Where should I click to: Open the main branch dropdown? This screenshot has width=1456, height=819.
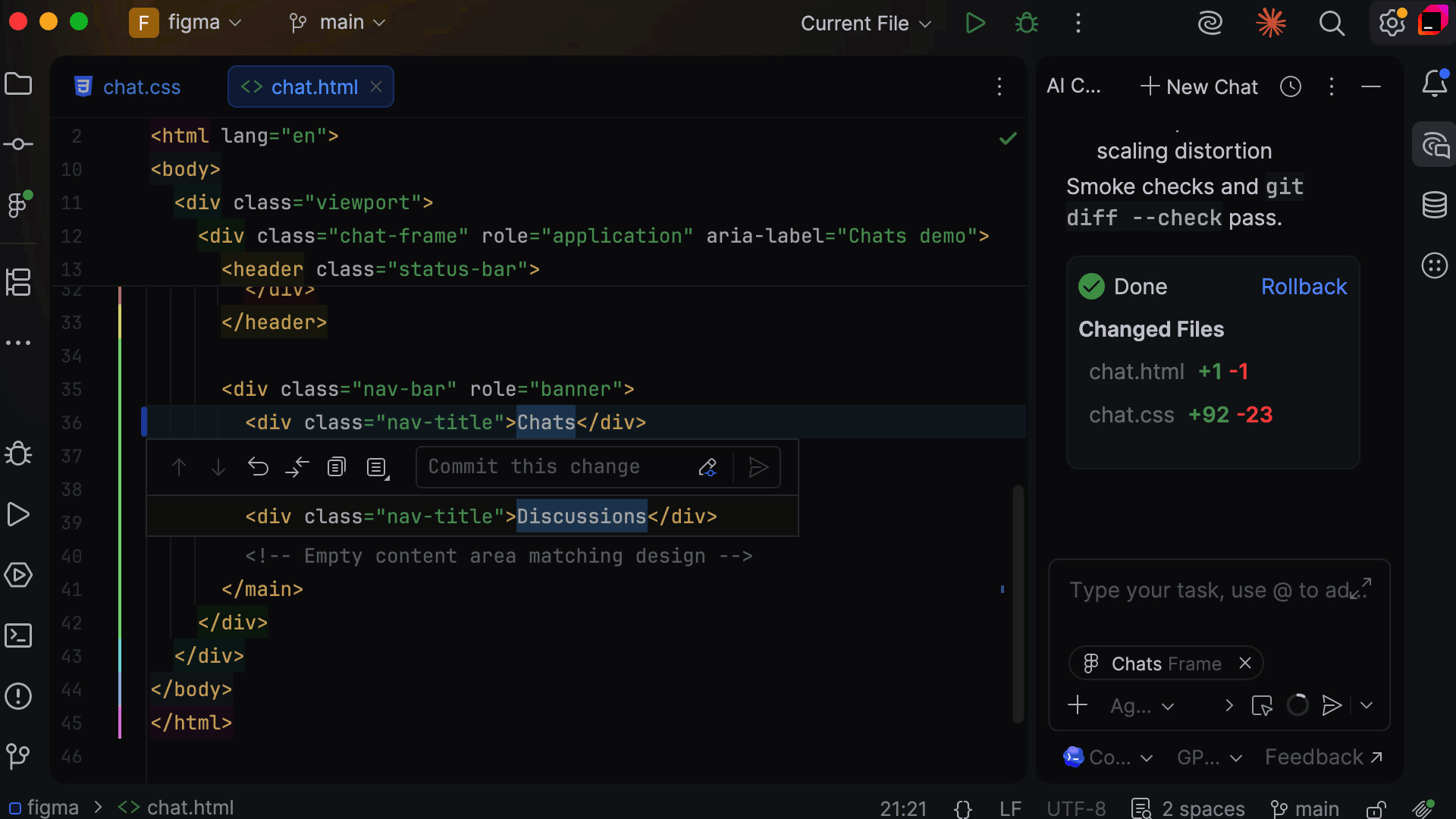[337, 23]
